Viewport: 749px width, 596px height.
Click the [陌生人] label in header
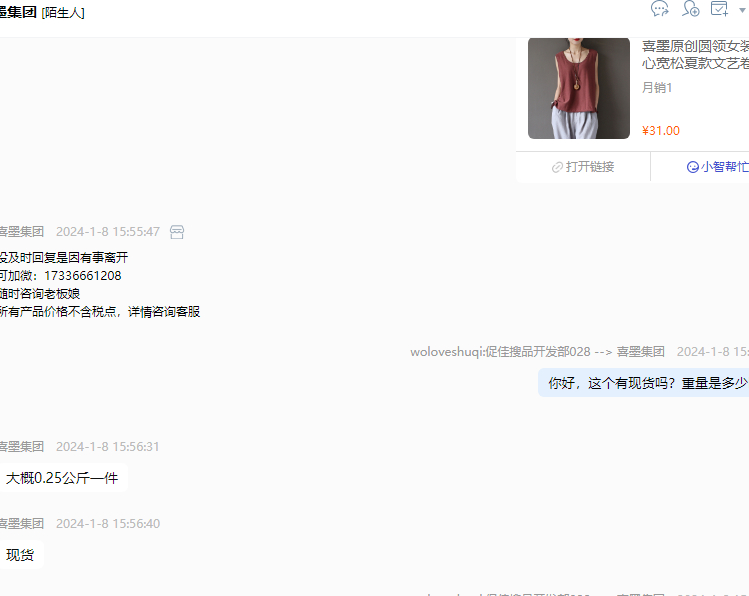coord(63,13)
